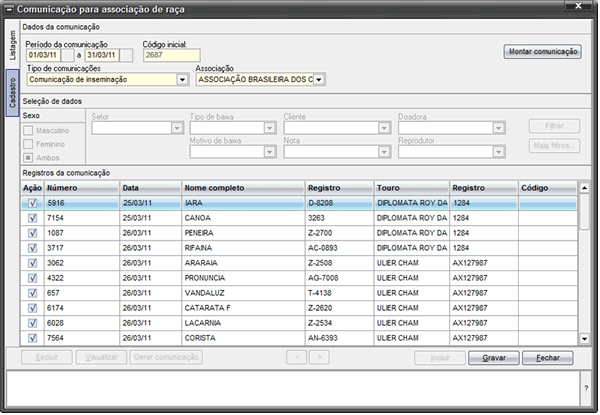The image size is (600, 415).
Task: Switch to the Cadastro side tab
Action: tap(13, 93)
